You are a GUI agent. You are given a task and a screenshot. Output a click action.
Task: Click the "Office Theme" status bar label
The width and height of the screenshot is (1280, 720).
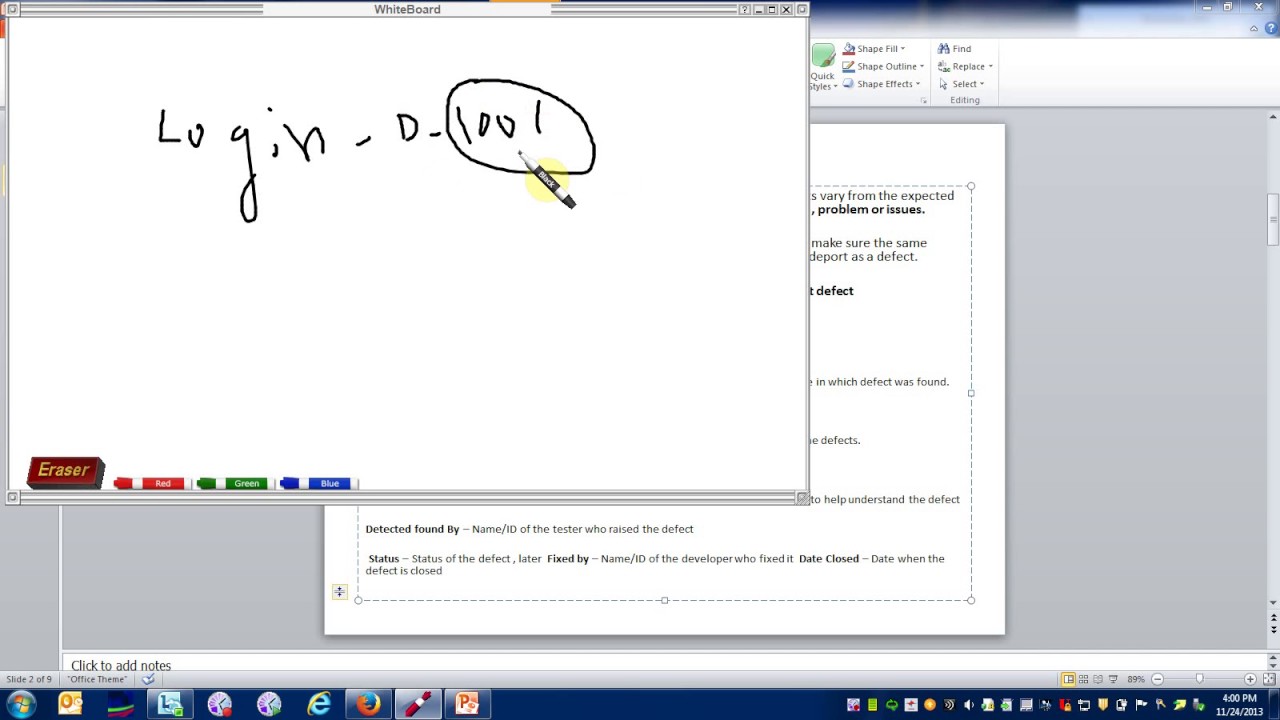[97, 680]
